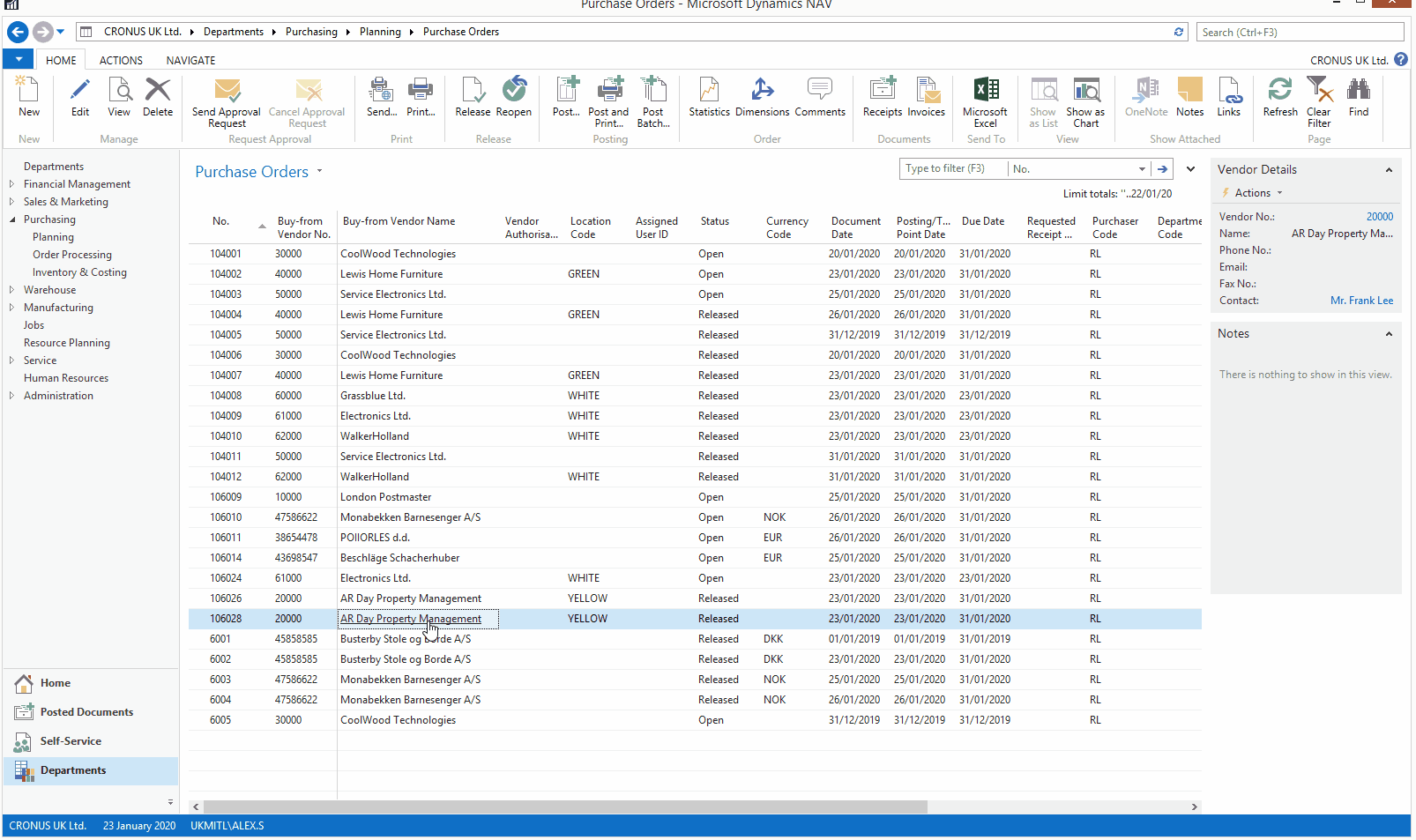Open the Mr. Frank Lee contact link

[1361, 301]
